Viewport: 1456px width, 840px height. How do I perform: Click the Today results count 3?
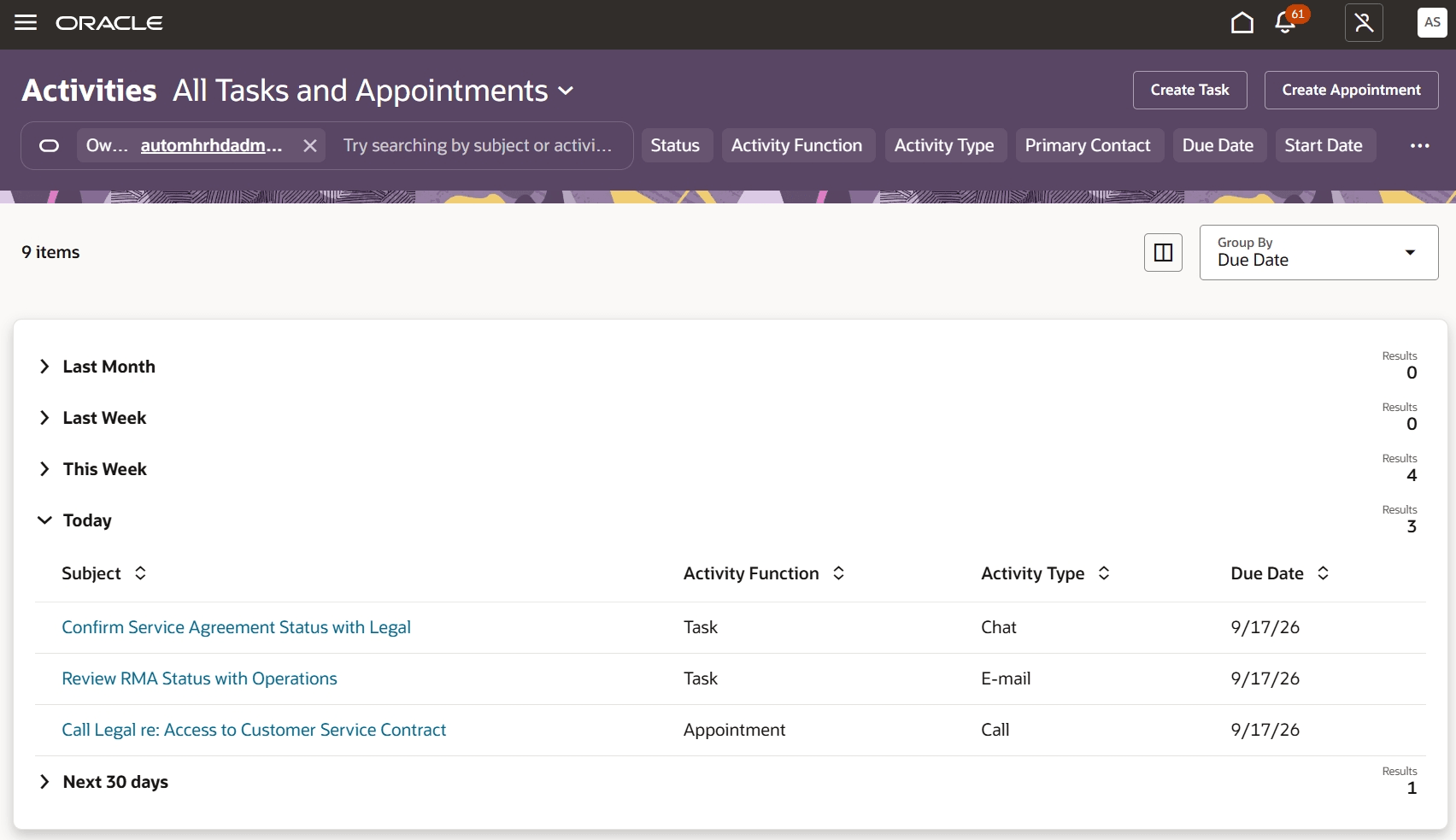click(x=1412, y=527)
